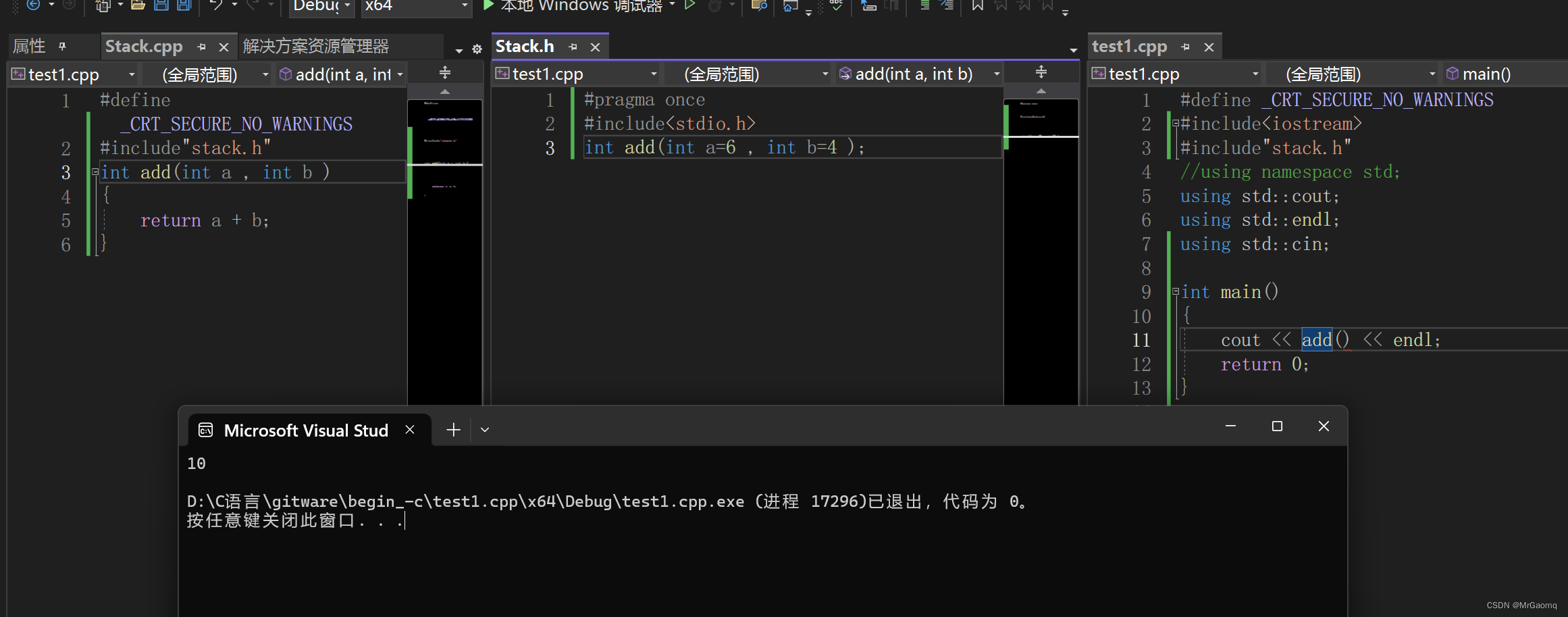Click the 'return a + b;' line in Stack.cpp
Image resolution: width=1568 pixels, height=617 pixels.
(x=205, y=220)
